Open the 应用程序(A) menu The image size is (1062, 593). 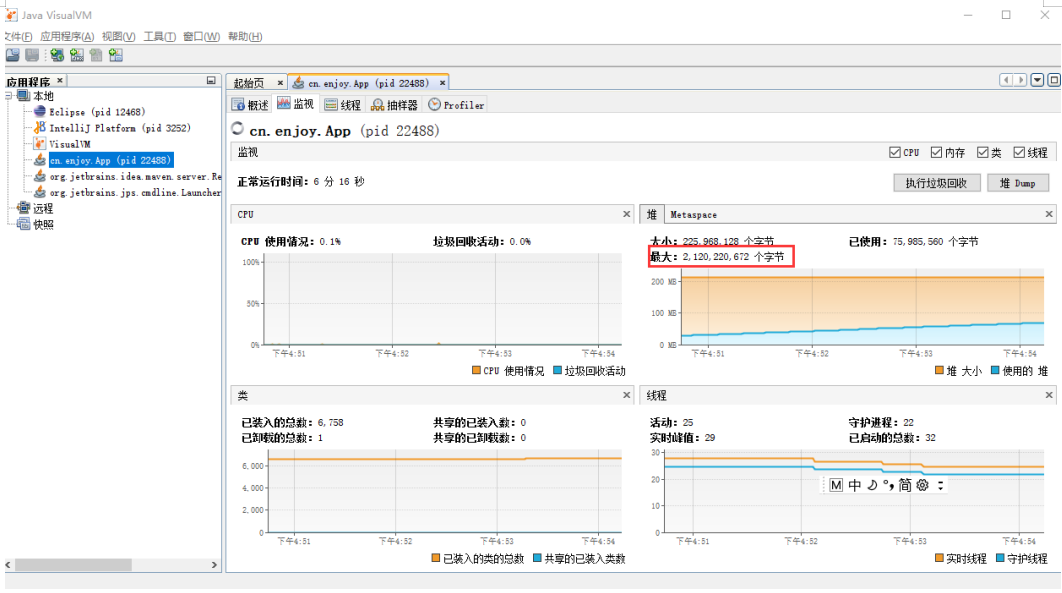tap(67, 37)
